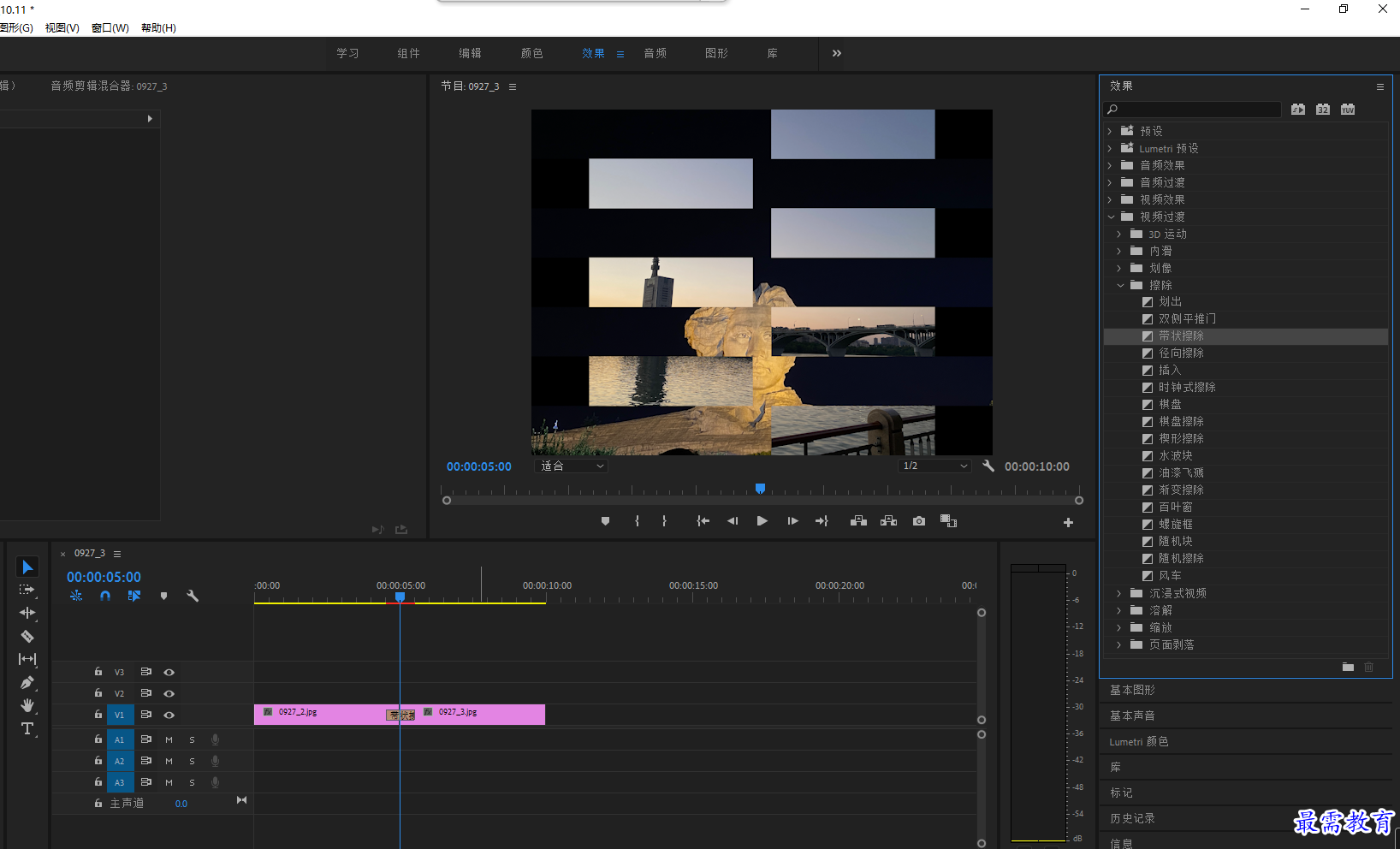The image size is (1400, 849).
Task: Go to In point in program monitor
Action: click(x=703, y=521)
